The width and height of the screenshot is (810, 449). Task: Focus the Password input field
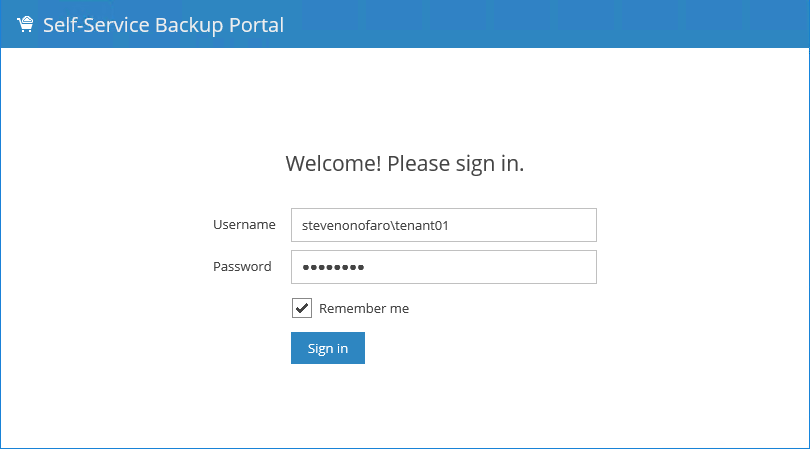pos(443,267)
